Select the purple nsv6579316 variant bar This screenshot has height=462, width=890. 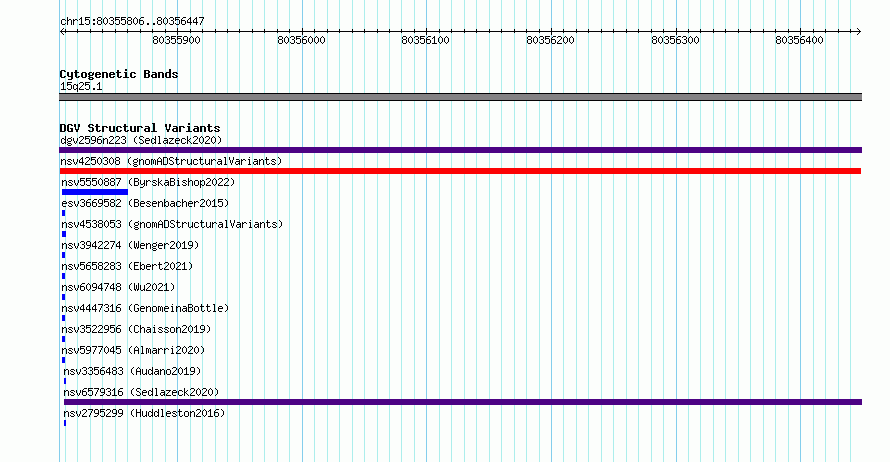click(x=463, y=402)
